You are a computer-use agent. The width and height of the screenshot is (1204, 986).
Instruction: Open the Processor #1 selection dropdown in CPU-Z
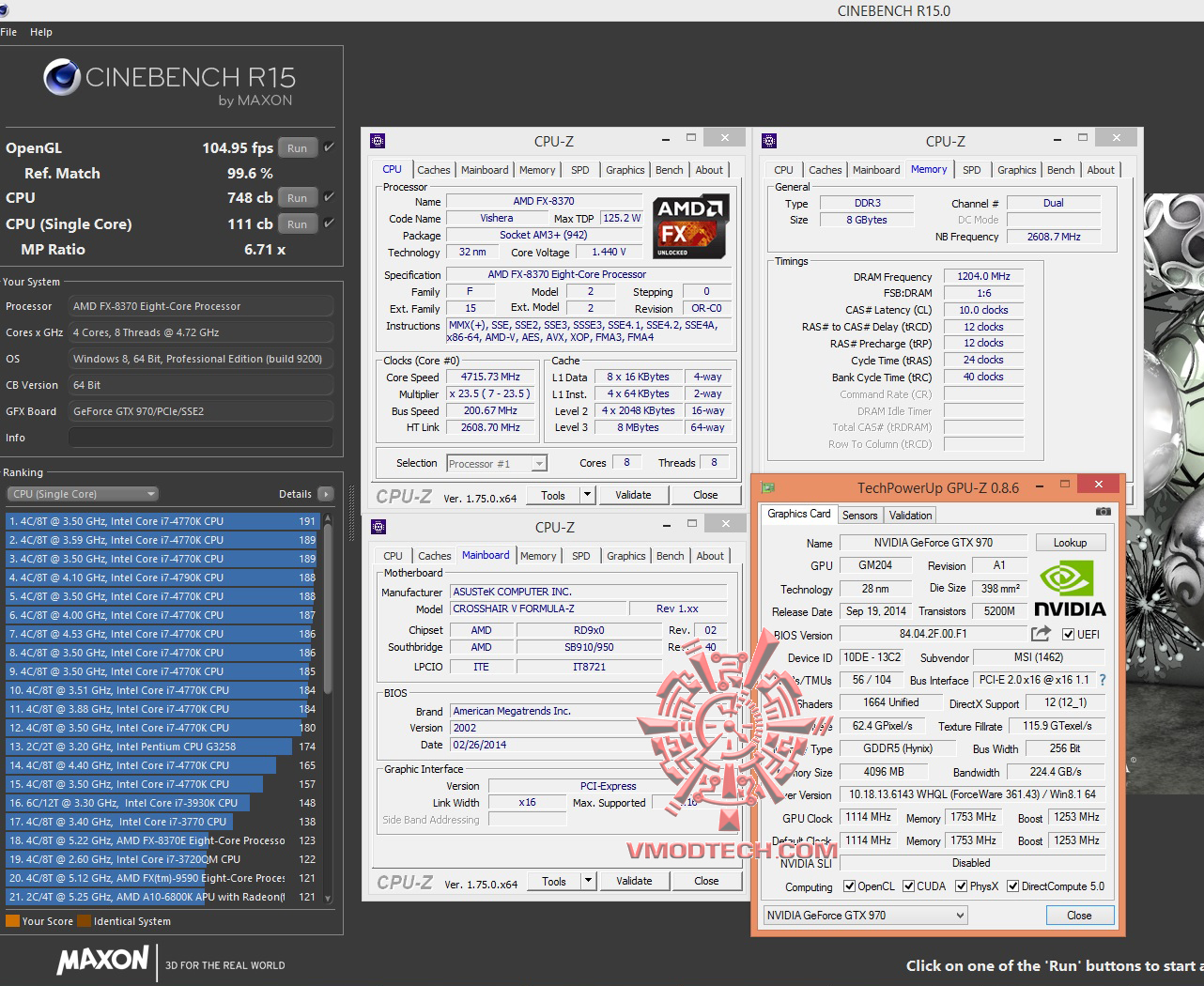click(497, 464)
